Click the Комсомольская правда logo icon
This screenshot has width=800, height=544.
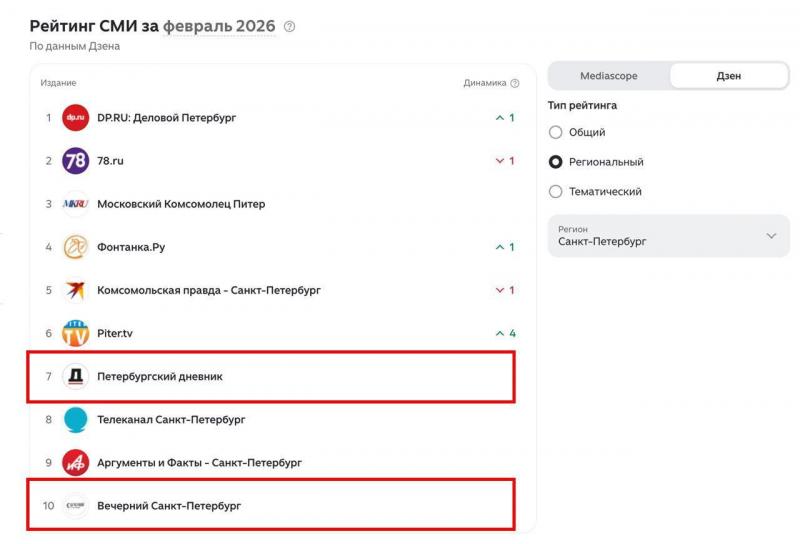tap(76, 290)
